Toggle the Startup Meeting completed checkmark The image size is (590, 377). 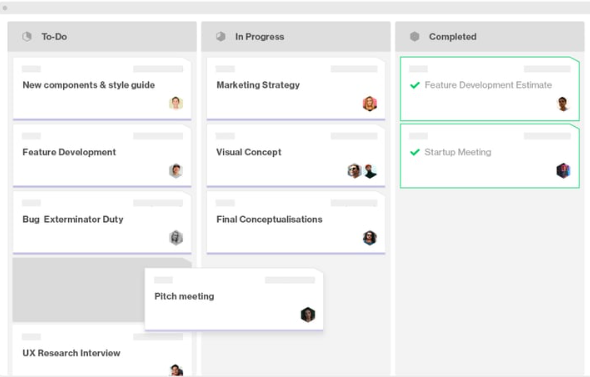coord(415,152)
